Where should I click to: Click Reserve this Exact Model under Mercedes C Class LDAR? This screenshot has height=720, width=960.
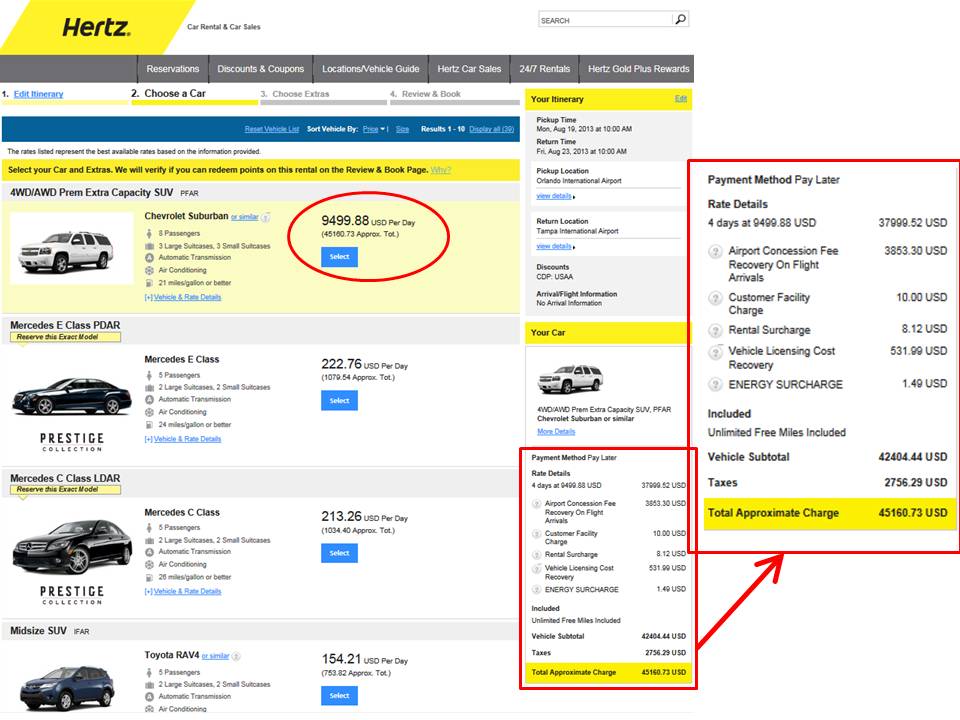pos(65,490)
